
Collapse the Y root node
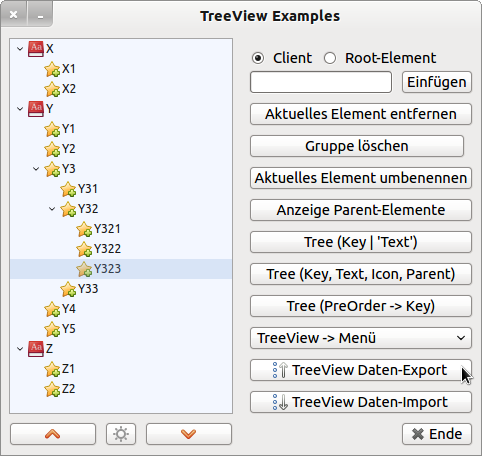20,109
